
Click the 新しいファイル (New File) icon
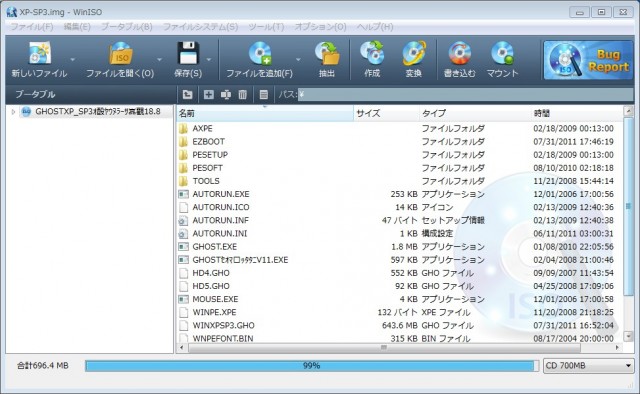click(40, 53)
